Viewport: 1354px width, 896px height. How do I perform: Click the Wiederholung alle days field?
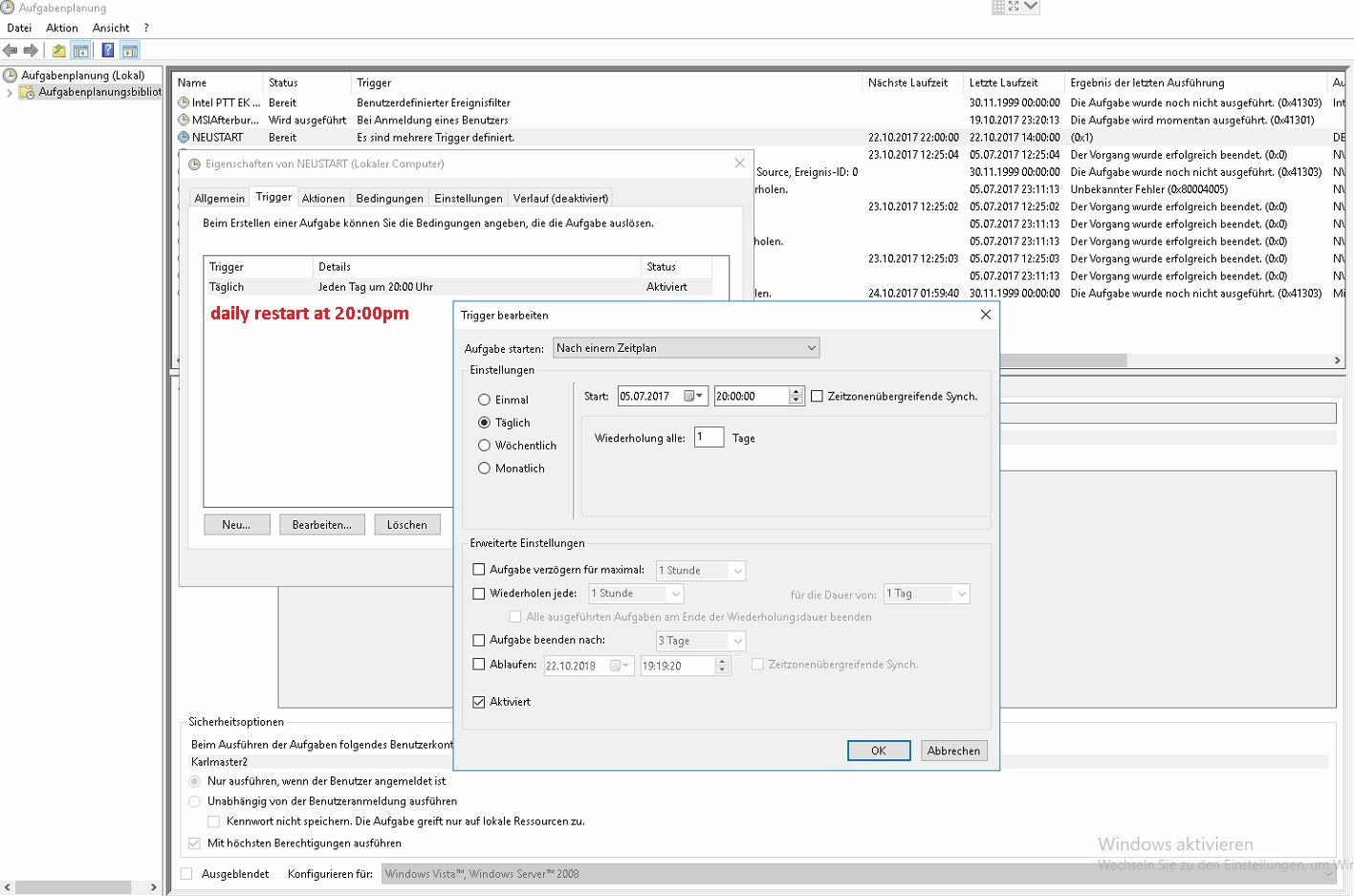(709, 438)
